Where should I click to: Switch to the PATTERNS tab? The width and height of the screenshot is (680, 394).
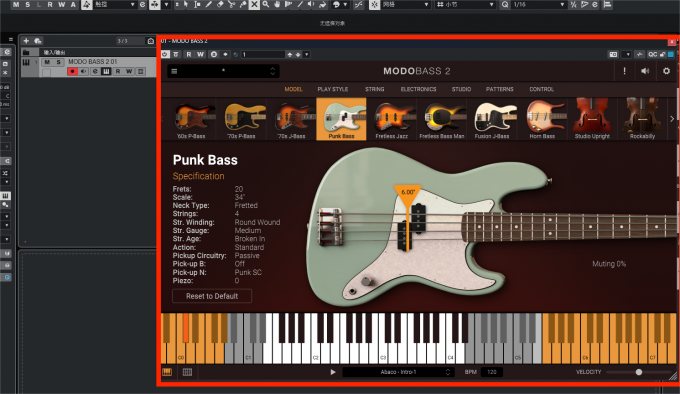click(500, 89)
